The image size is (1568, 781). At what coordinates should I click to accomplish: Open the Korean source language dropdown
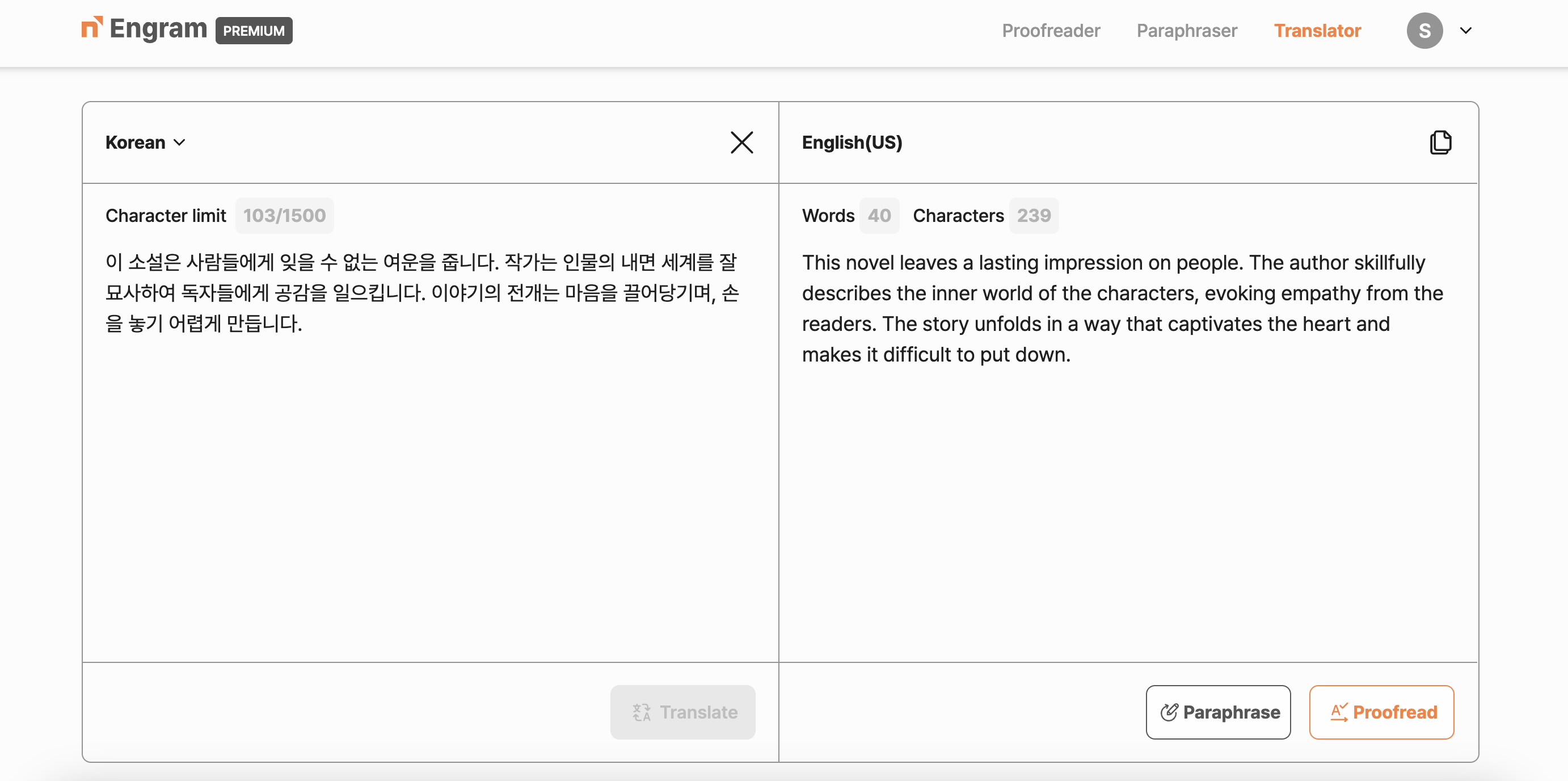pos(145,142)
